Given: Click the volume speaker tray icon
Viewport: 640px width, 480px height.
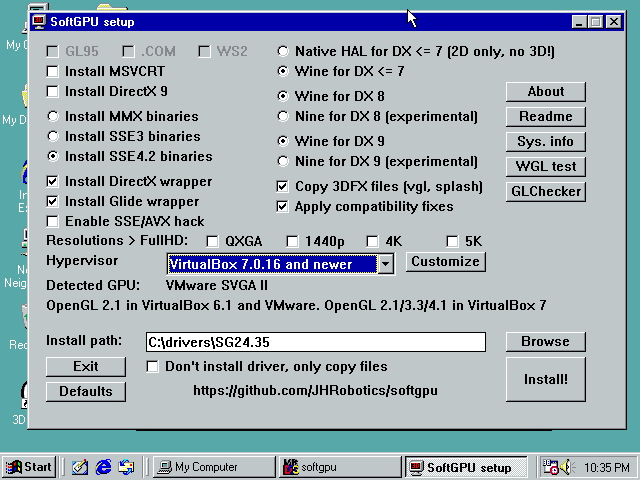Looking at the screenshot, I should tap(567, 467).
